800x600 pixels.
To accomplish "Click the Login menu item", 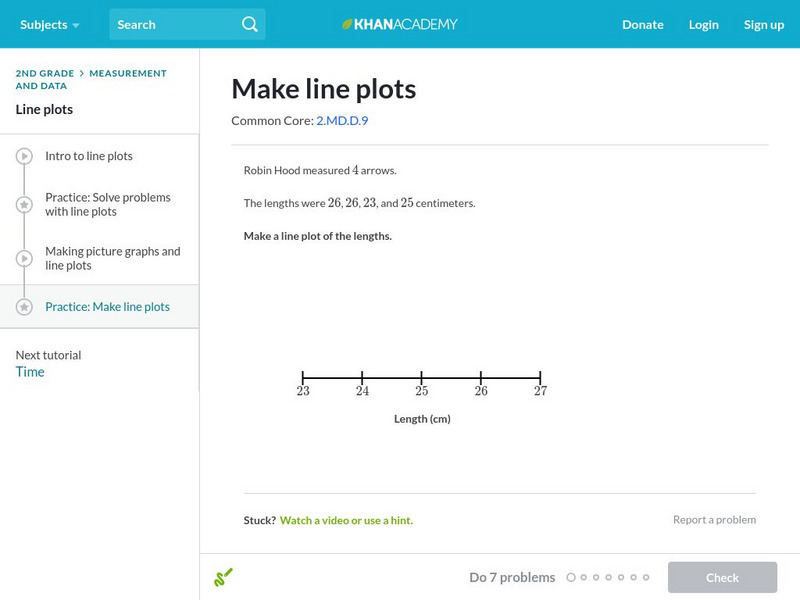I will 703,24.
